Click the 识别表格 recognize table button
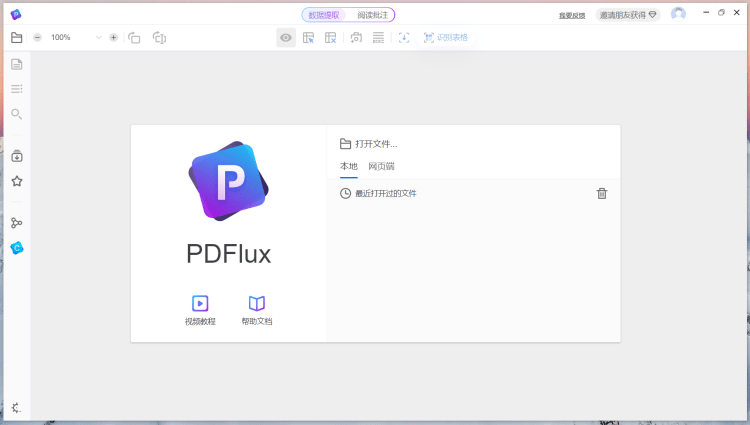The height and width of the screenshot is (425, 750). 446,37
